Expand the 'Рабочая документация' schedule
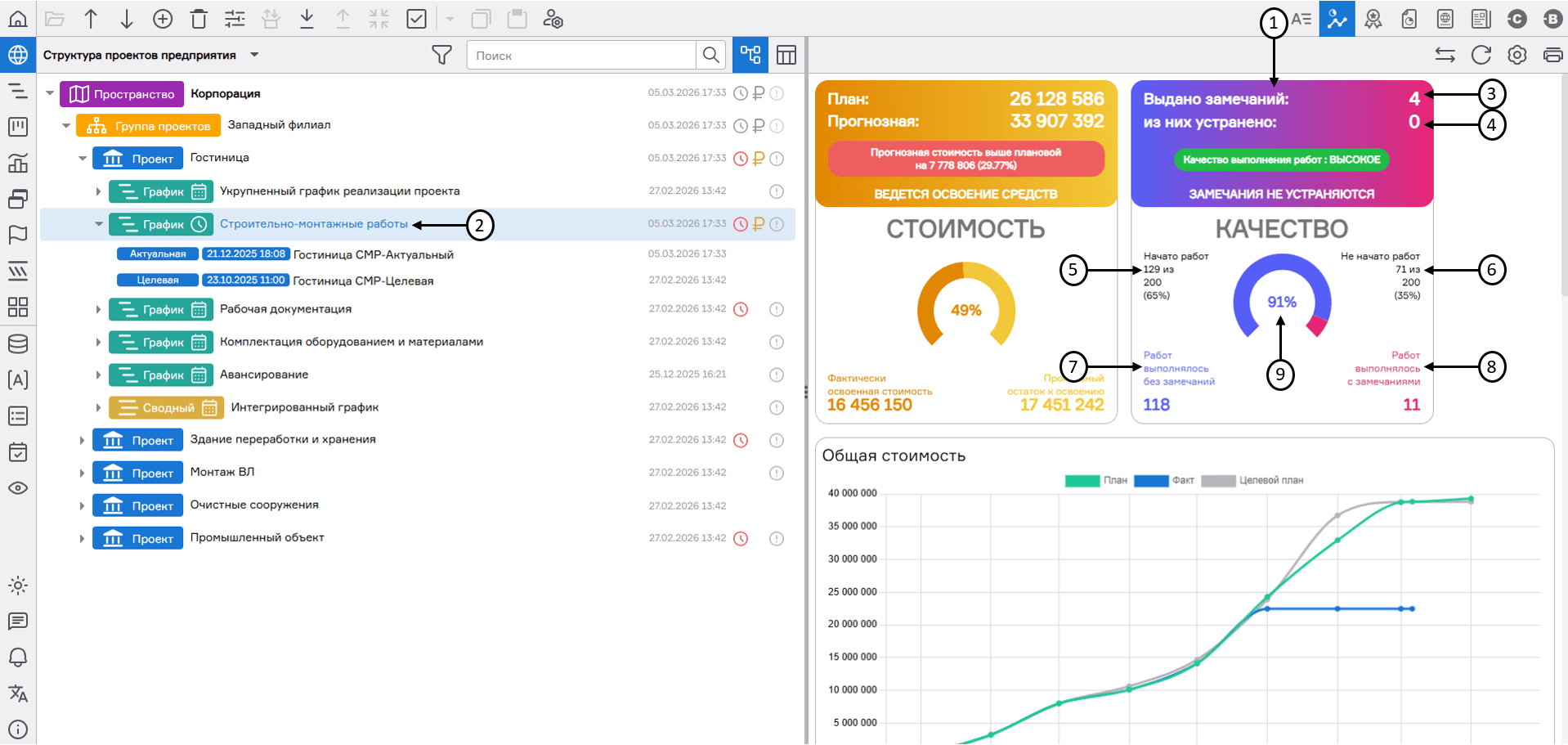Screen dimensions: 1568x745 [x=98, y=309]
